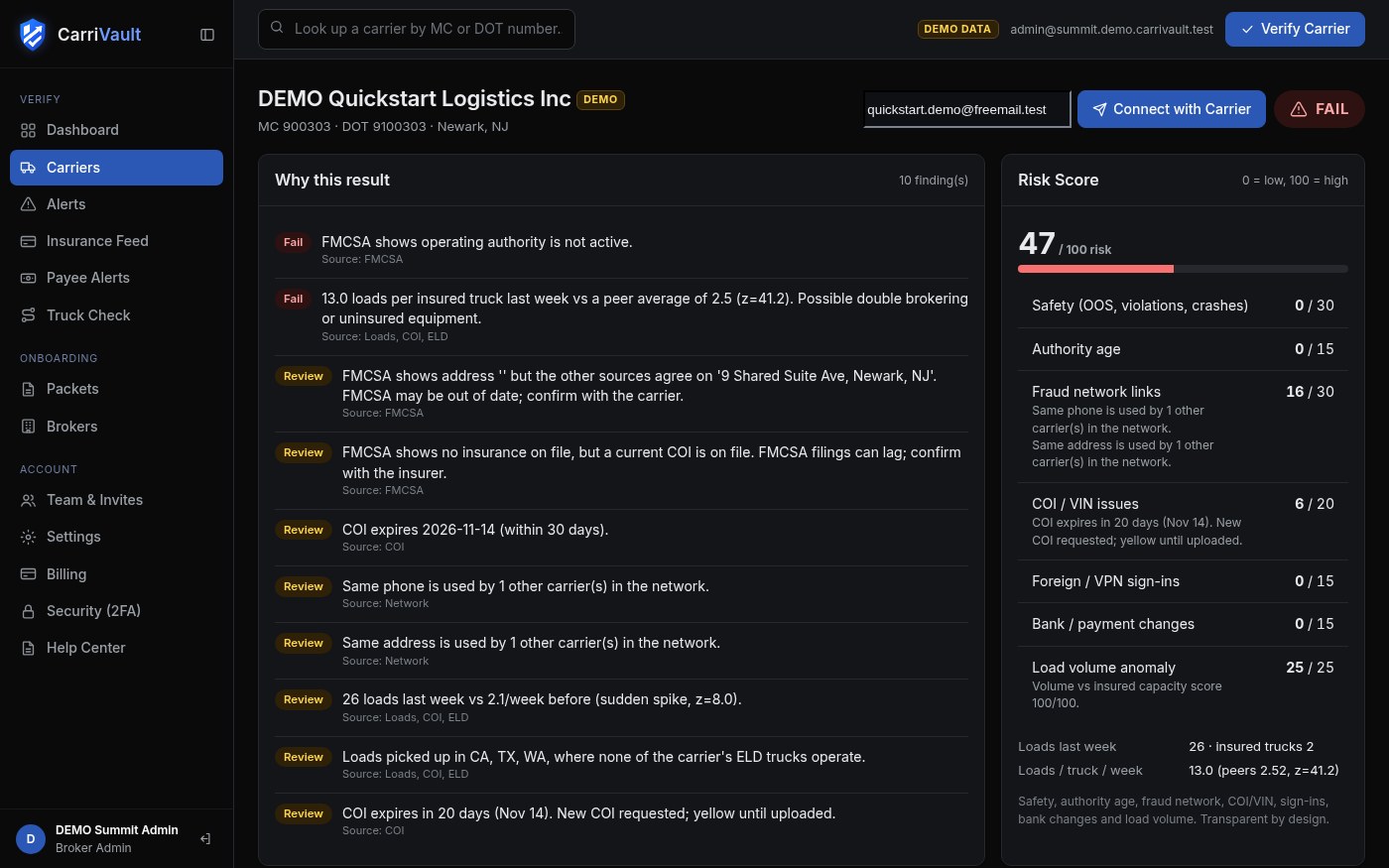Click the 'FMCSA shows operating authority is not active' finding
Viewport: 1389px width, 868px height.
[622, 249]
